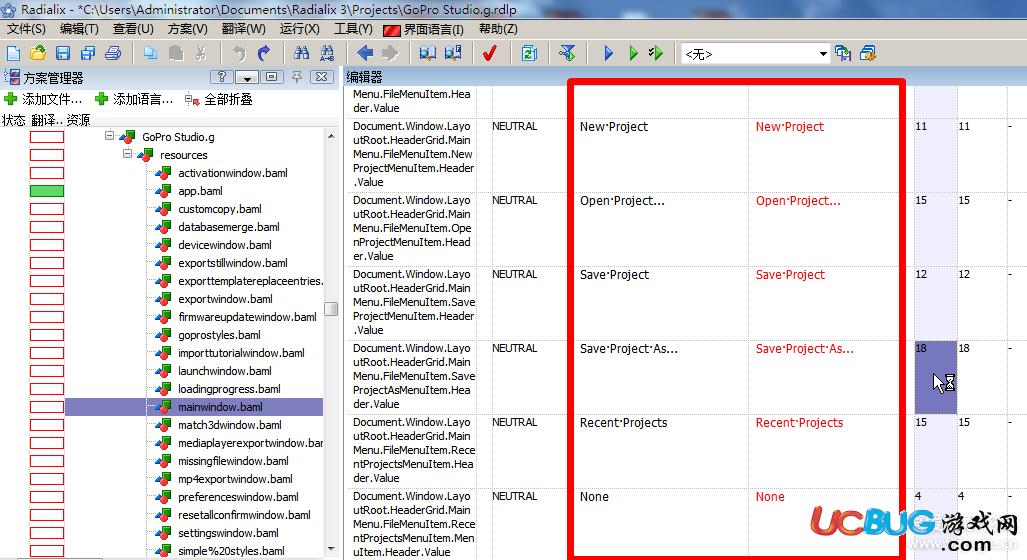Image resolution: width=1027 pixels, height=560 pixels.
Task: Click the 全部折叠 button
Action: 219,100
